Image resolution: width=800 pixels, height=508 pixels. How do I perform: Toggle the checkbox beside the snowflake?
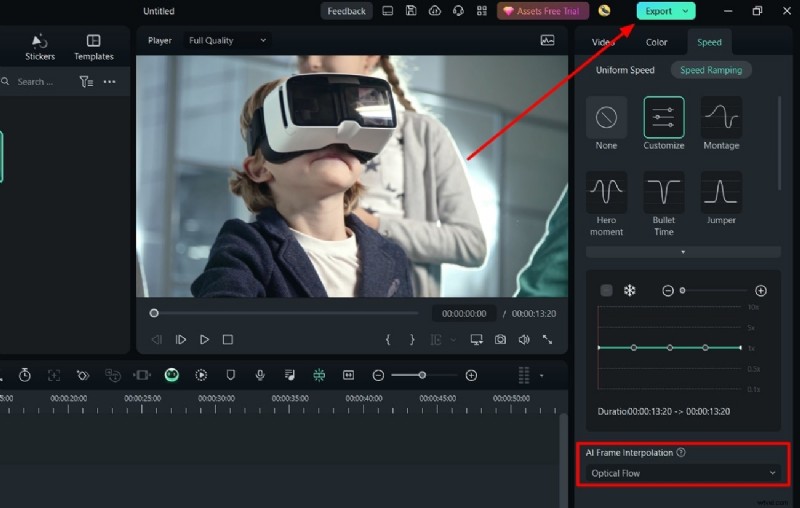606,291
